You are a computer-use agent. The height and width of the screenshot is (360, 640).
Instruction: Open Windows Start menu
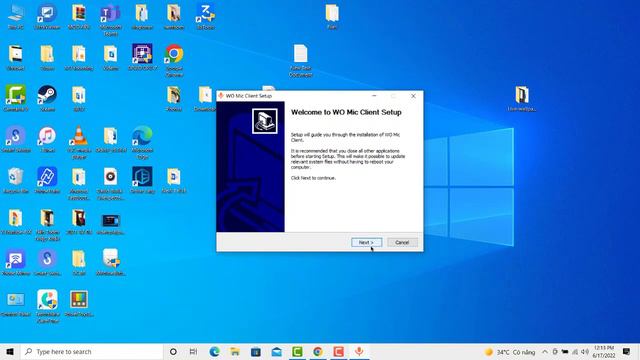[x=10, y=351]
